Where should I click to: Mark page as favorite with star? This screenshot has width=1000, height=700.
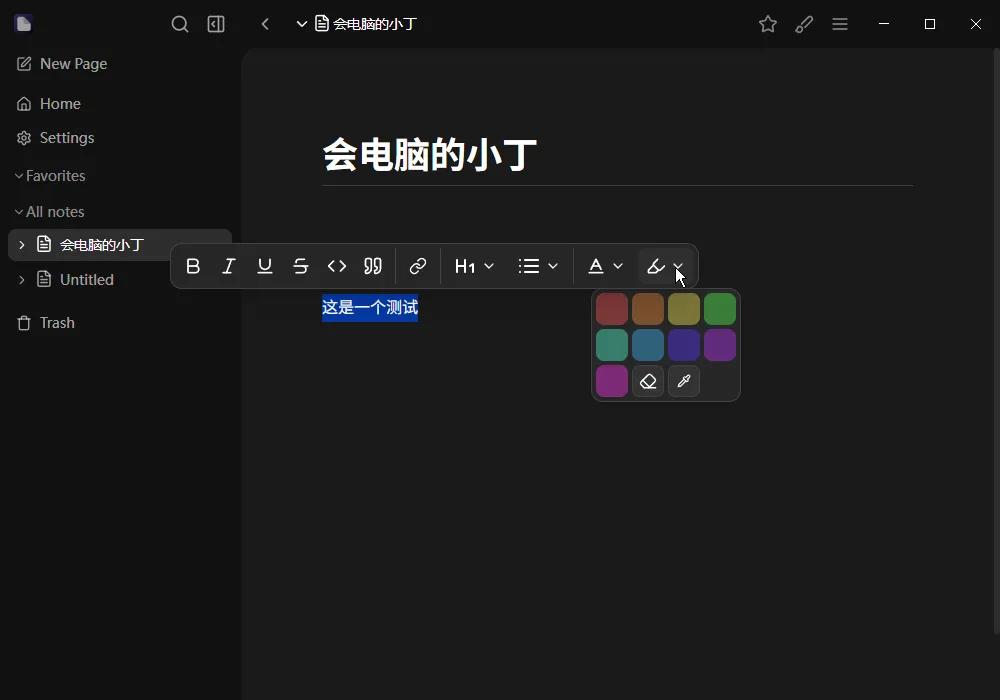tap(768, 24)
